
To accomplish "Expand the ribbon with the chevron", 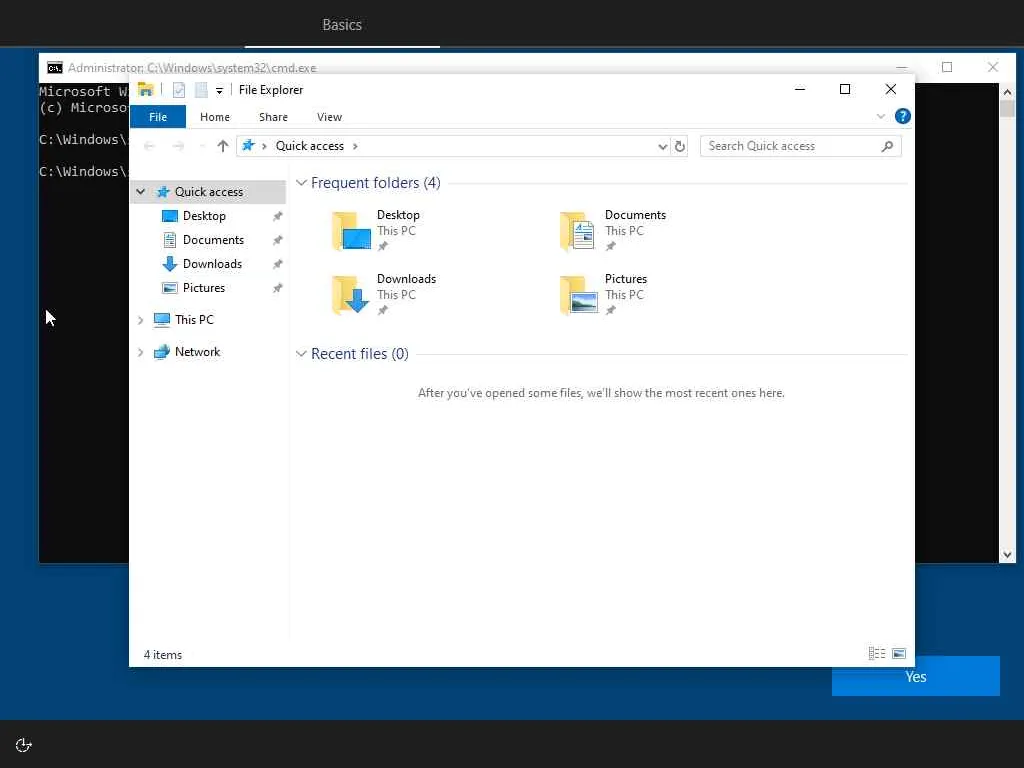I will pos(880,116).
